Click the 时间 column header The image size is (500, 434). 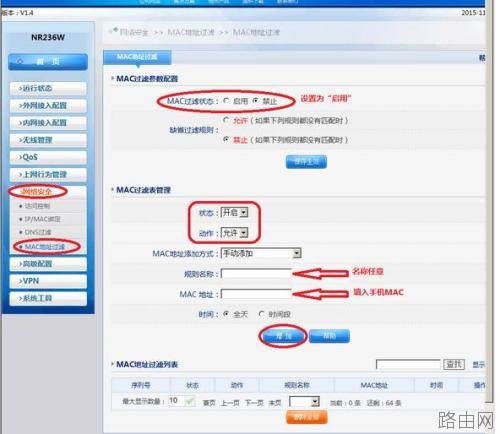(436, 385)
